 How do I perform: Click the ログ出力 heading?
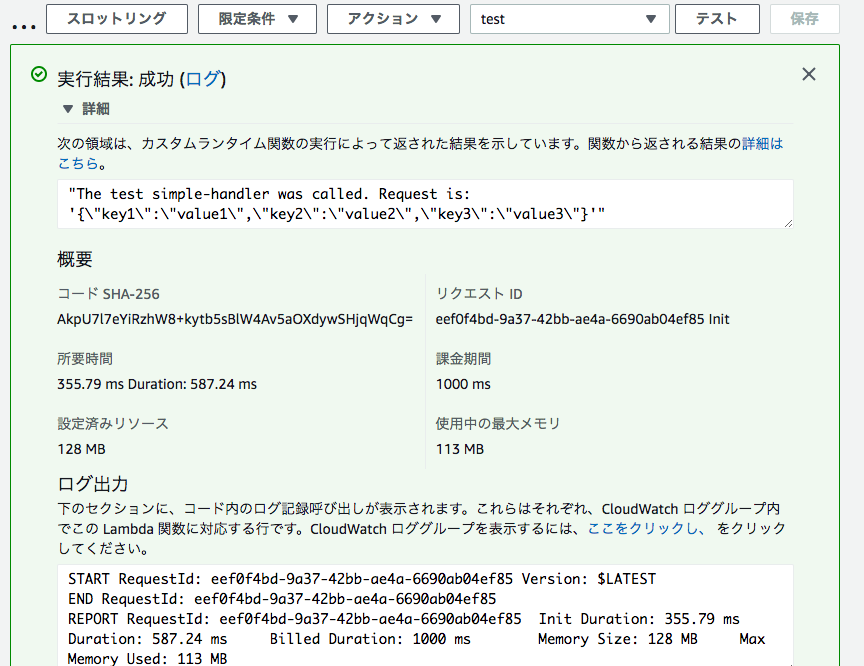pyautogui.click(x=93, y=484)
